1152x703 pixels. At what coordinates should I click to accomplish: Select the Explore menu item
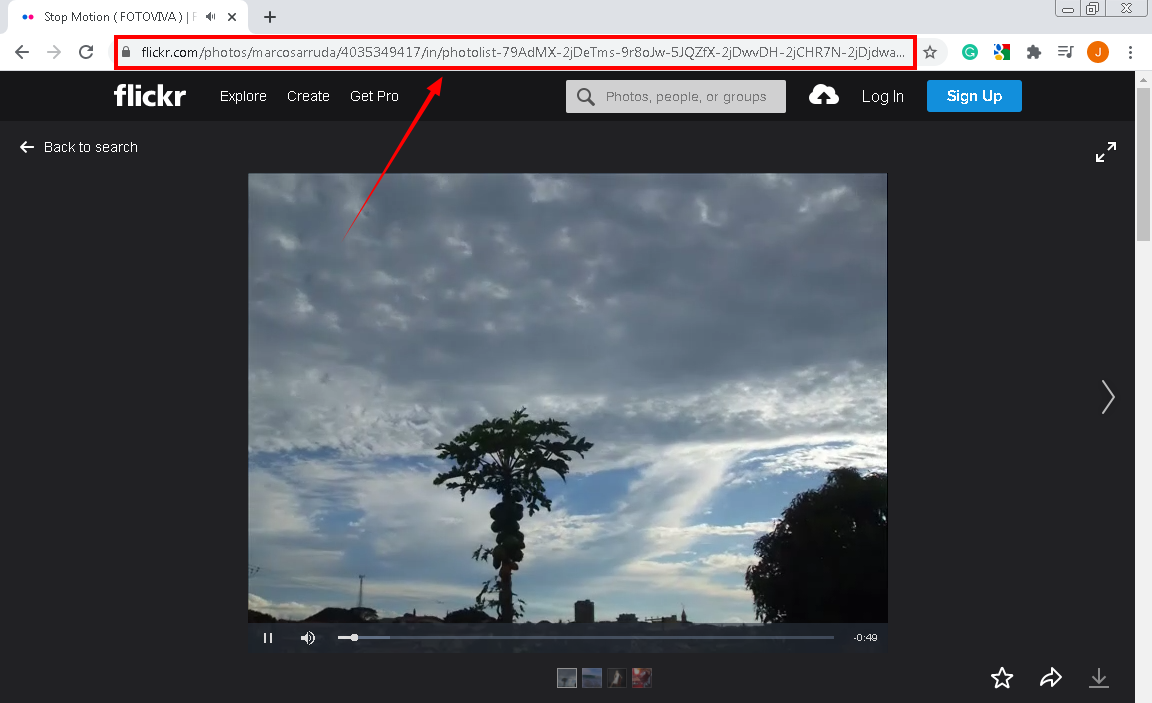tap(243, 95)
